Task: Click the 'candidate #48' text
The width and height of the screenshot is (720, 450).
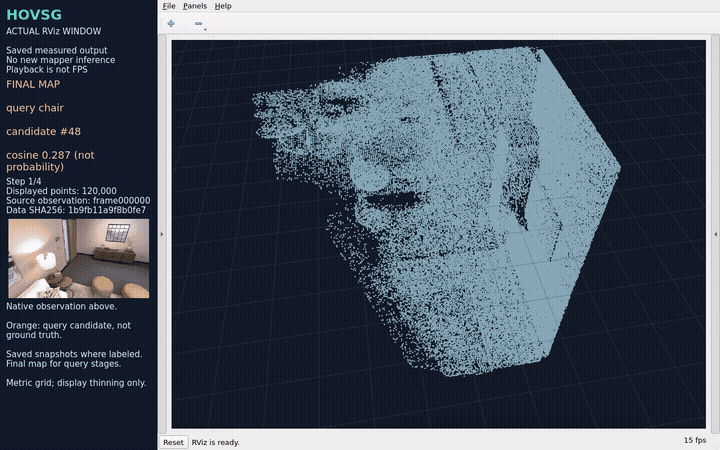Action: [x=44, y=131]
